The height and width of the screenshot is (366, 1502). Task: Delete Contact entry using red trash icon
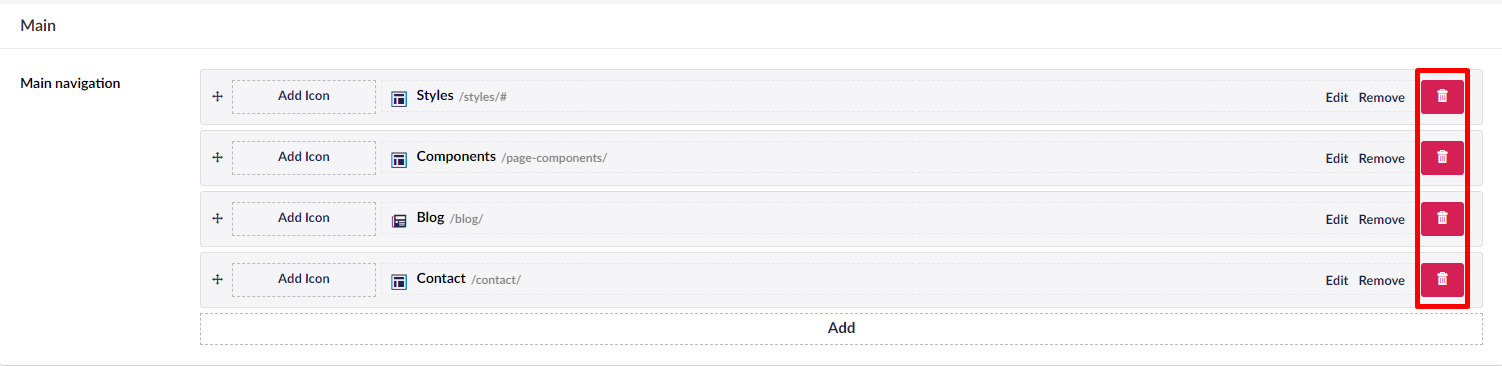coord(1442,279)
